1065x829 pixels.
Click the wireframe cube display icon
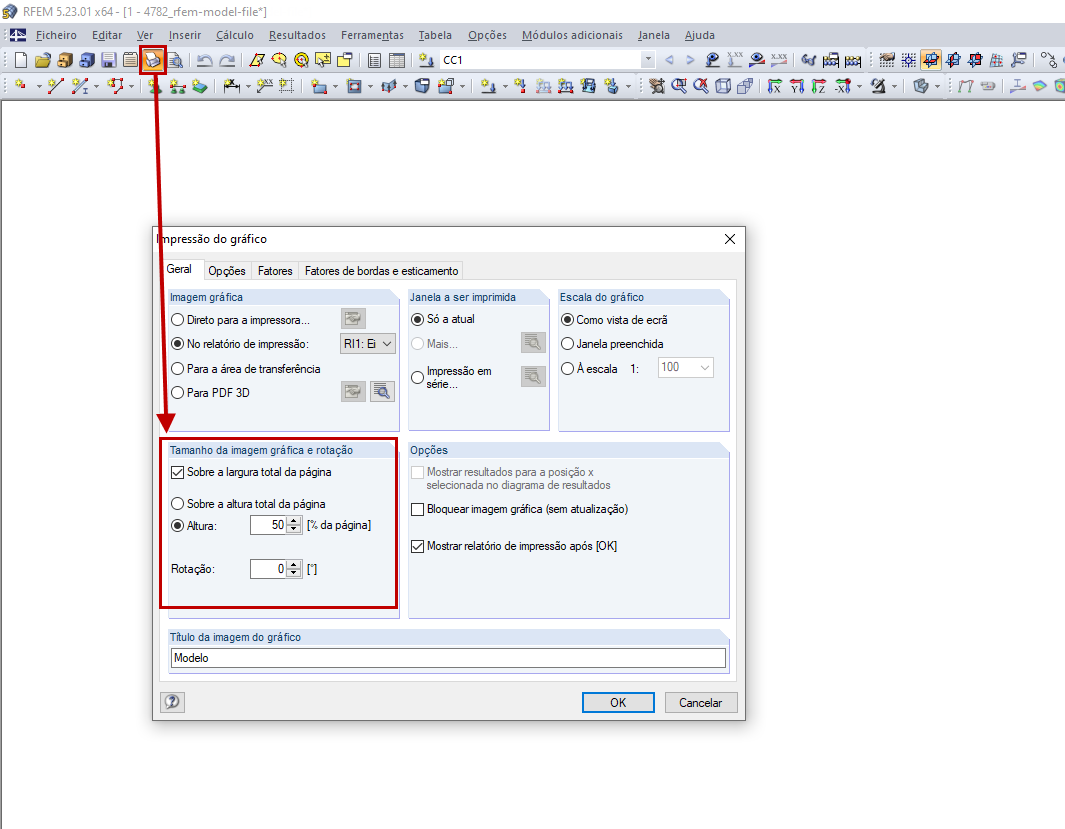click(x=723, y=86)
